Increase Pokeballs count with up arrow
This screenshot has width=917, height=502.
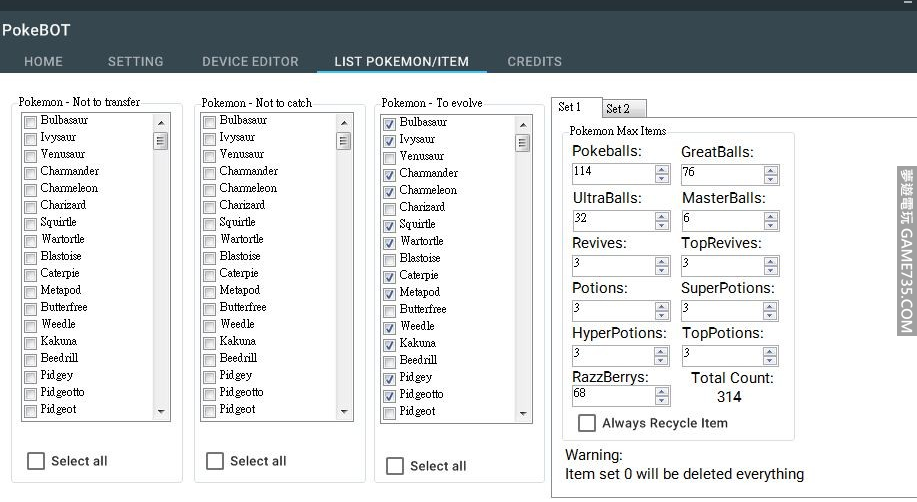click(x=662, y=169)
